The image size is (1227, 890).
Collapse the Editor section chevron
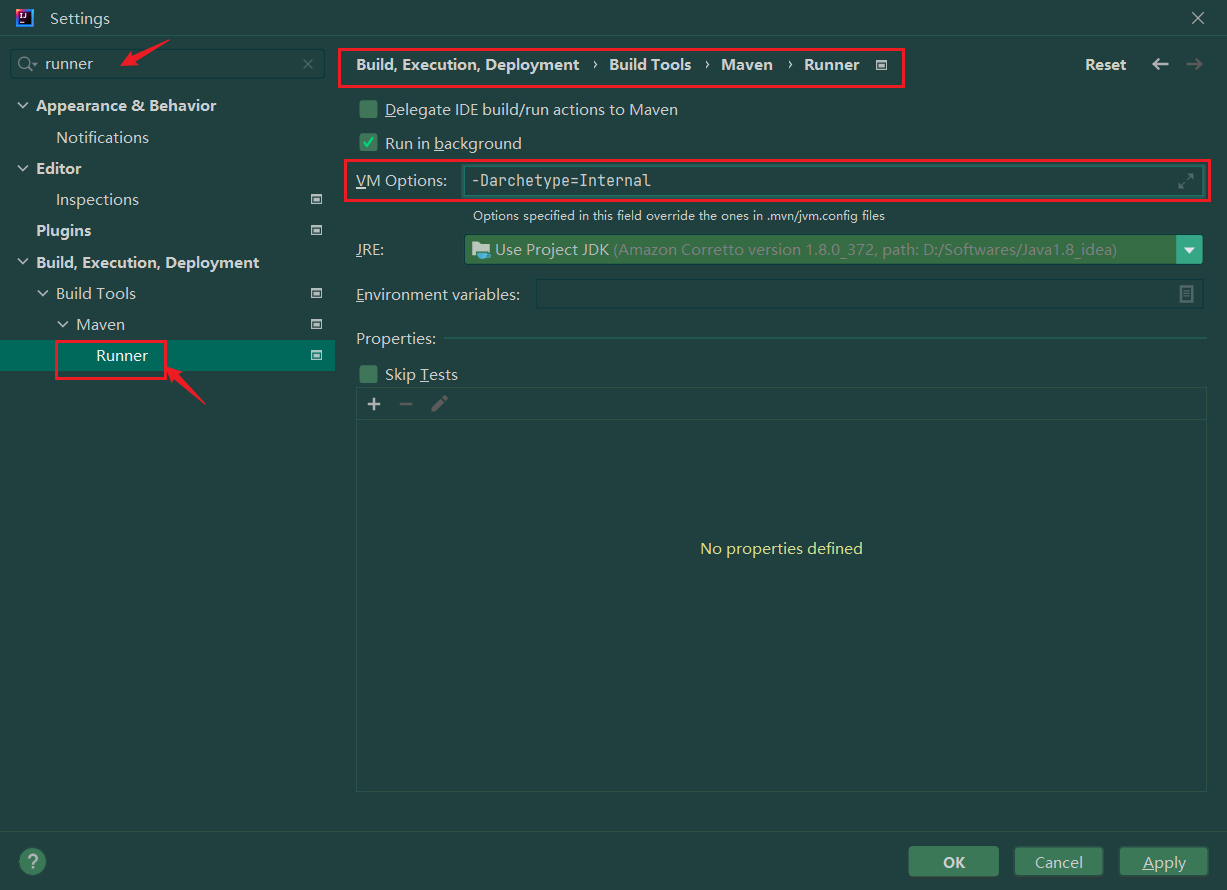click(23, 169)
